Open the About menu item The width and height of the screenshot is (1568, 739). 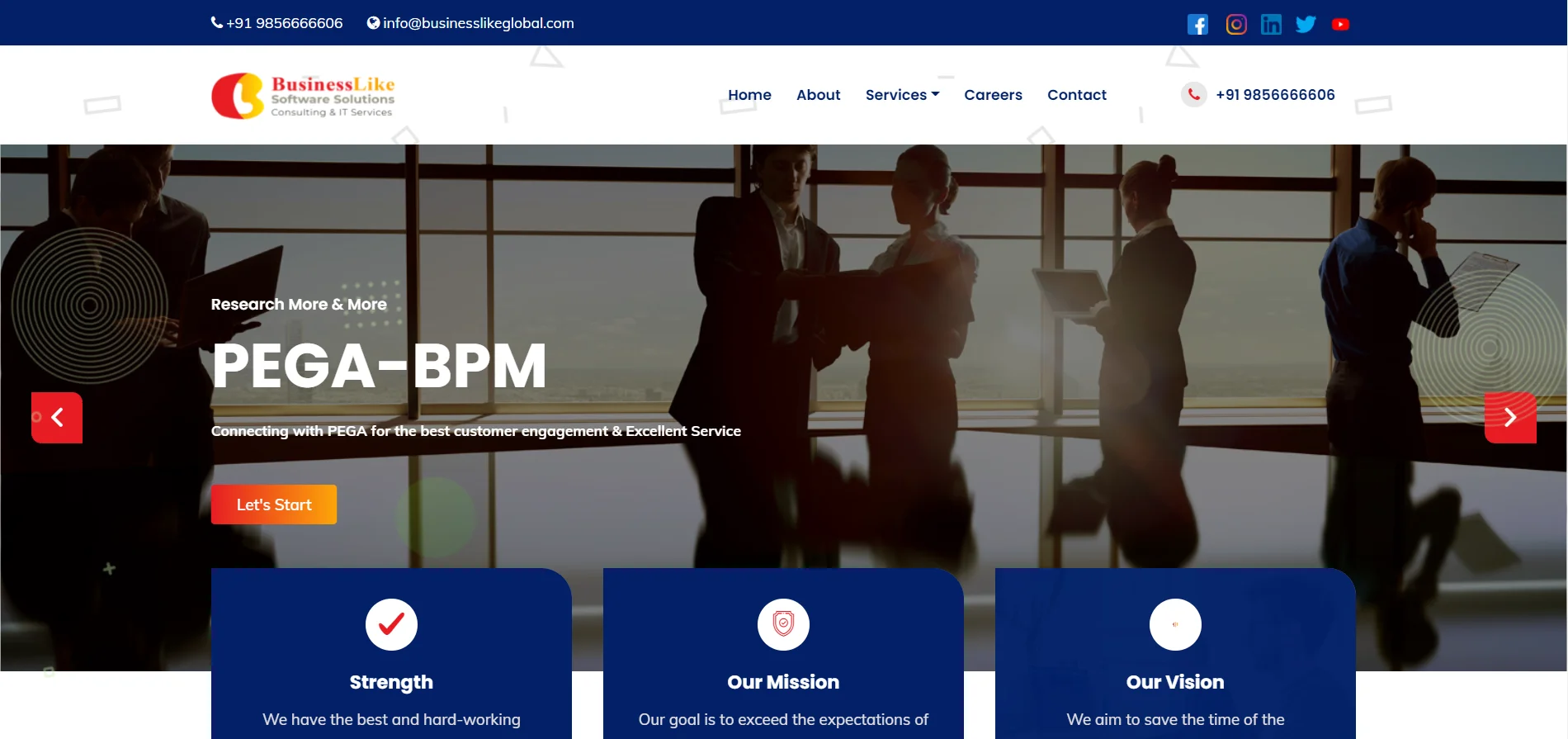point(818,95)
